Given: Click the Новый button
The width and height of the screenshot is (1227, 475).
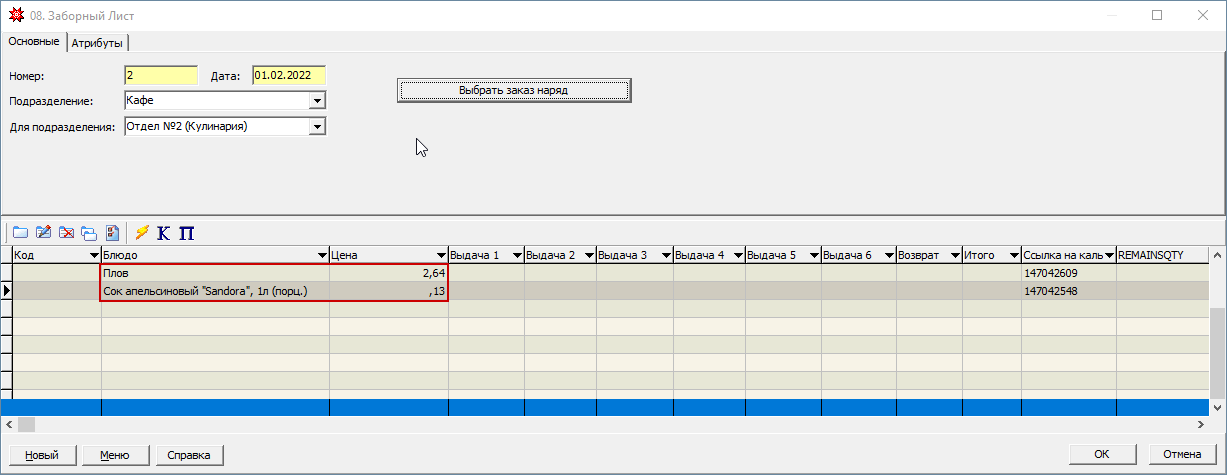Looking at the screenshot, I should [41, 455].
